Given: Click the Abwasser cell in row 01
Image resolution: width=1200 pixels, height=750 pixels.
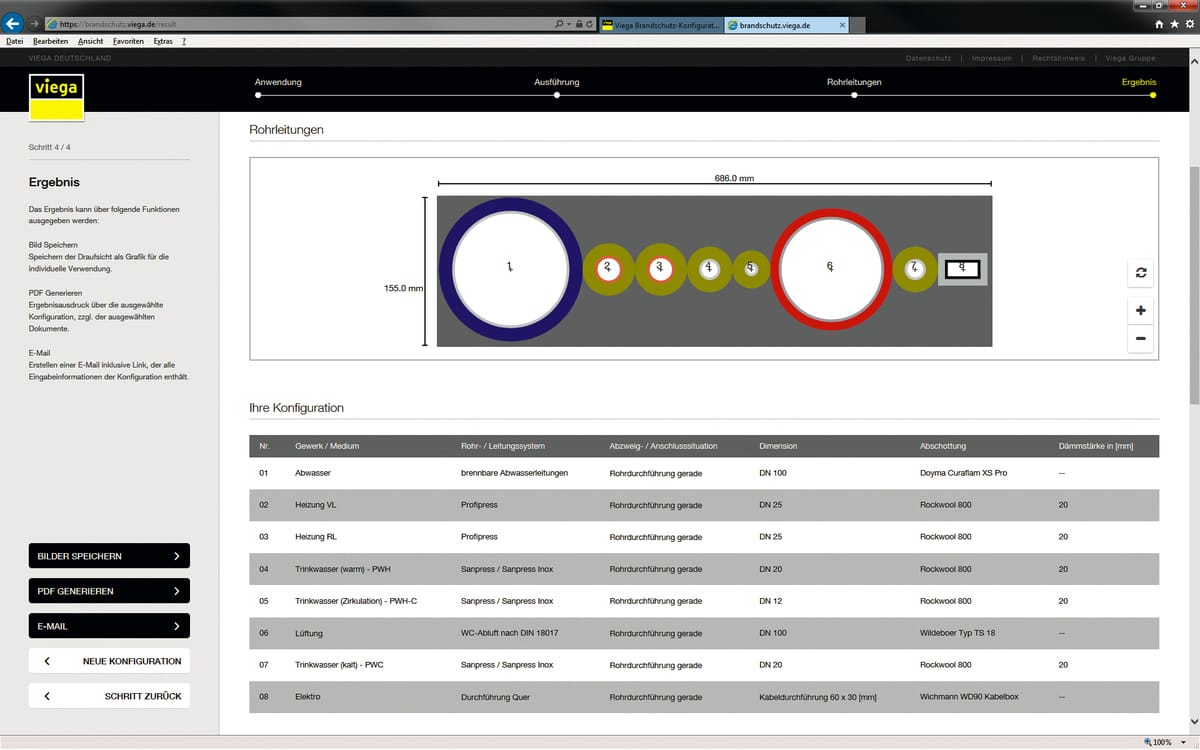Looking at the screenshot, I should point(313,473).
